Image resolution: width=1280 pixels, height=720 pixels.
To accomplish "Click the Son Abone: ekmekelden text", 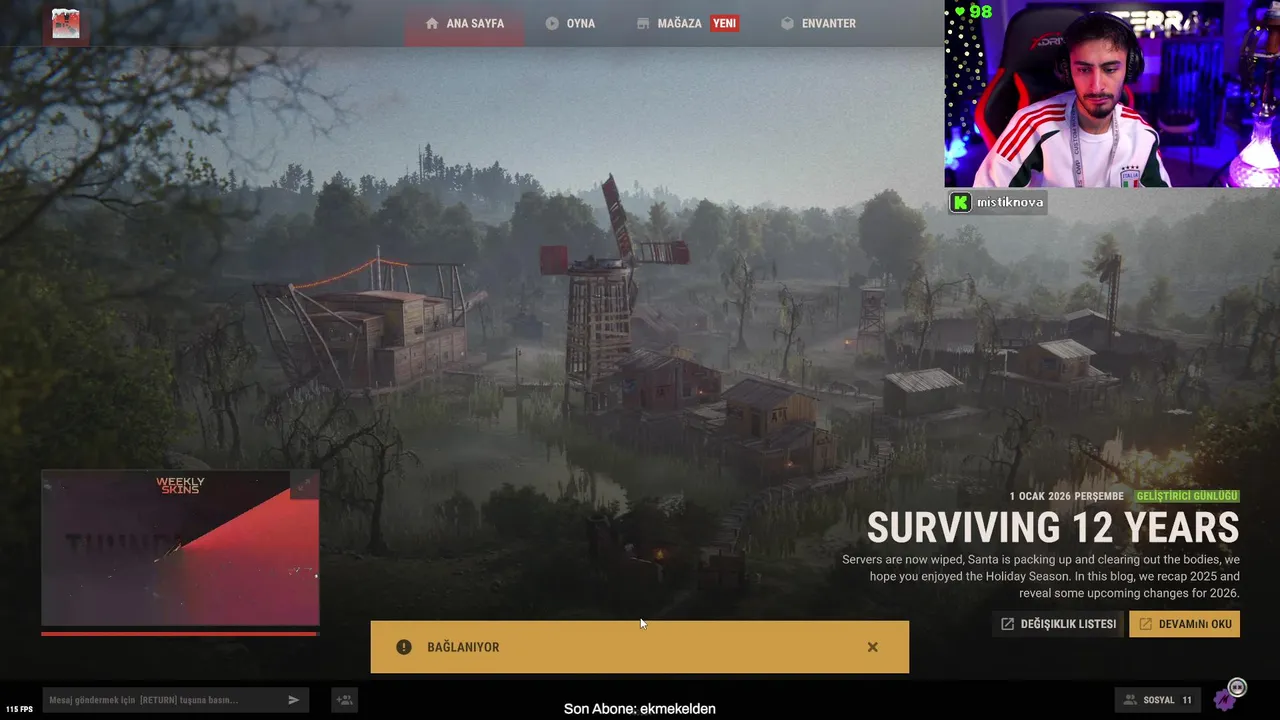I will pos(640,709).
